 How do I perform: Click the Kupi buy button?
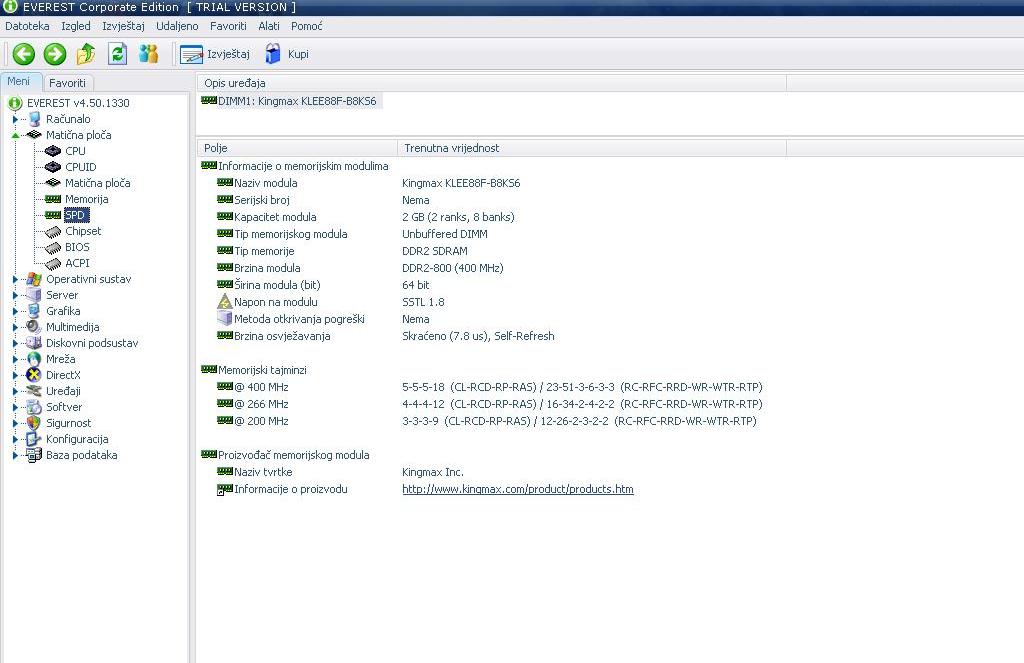(286, 54)
